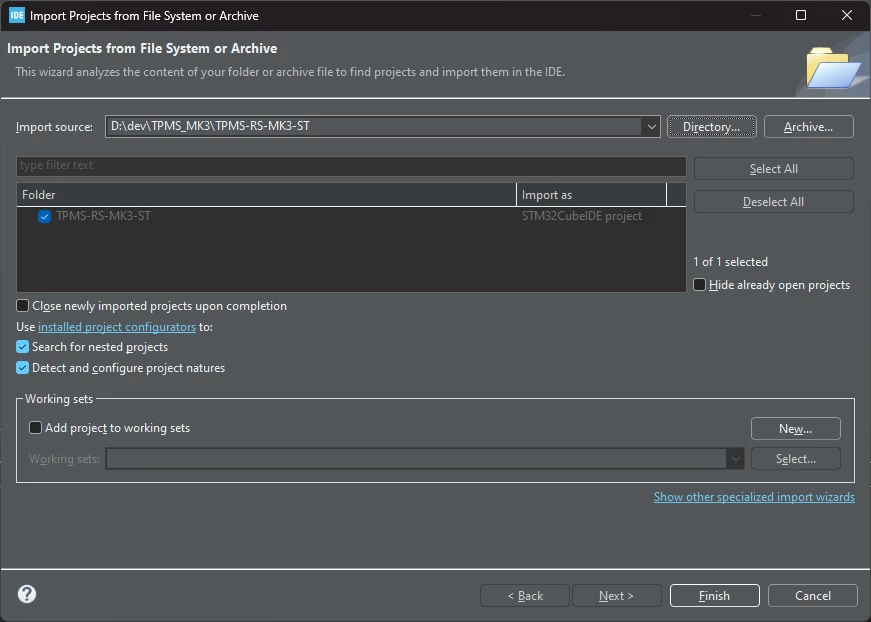Open the Working sets combo dropdown
Viewport: 871px width, 622px height.
pos(735,459)
